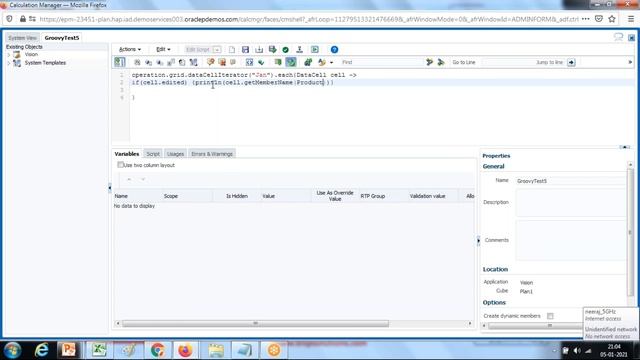
Task: Click the new blank document icon
Action: (232, 50)
